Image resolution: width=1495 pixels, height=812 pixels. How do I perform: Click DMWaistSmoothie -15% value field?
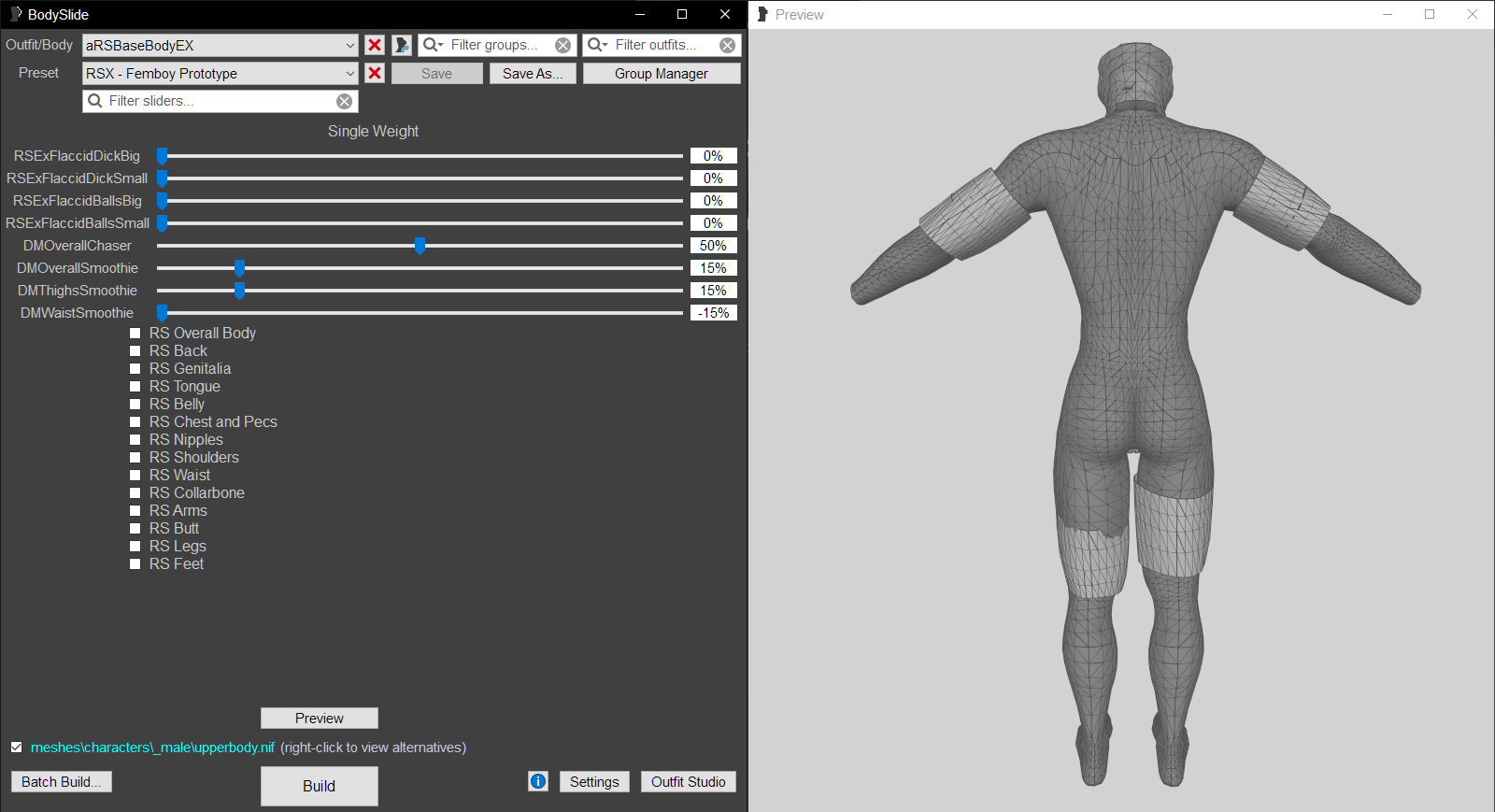pos(713,312)
